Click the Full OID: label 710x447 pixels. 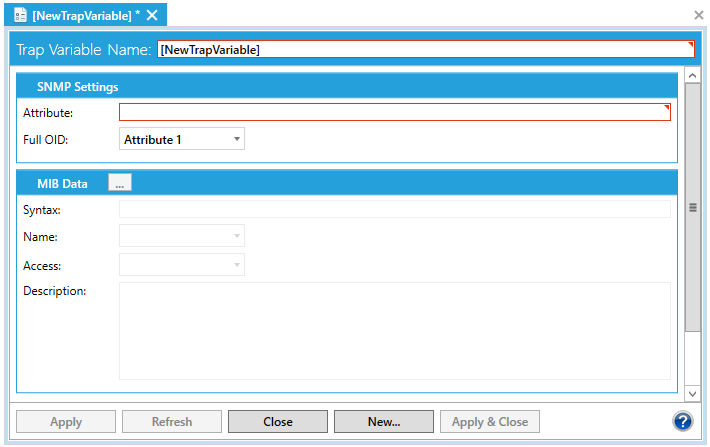click(46, 139)
